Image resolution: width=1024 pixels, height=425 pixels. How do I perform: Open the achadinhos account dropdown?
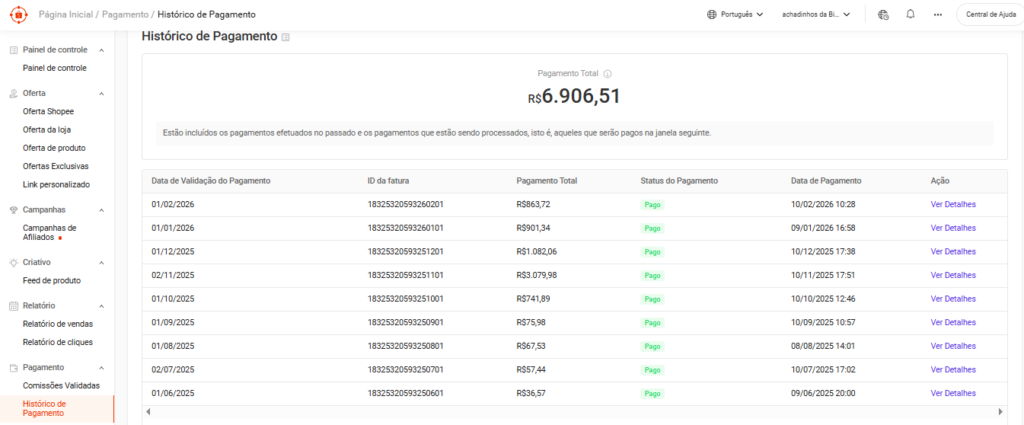click(816, 15)
